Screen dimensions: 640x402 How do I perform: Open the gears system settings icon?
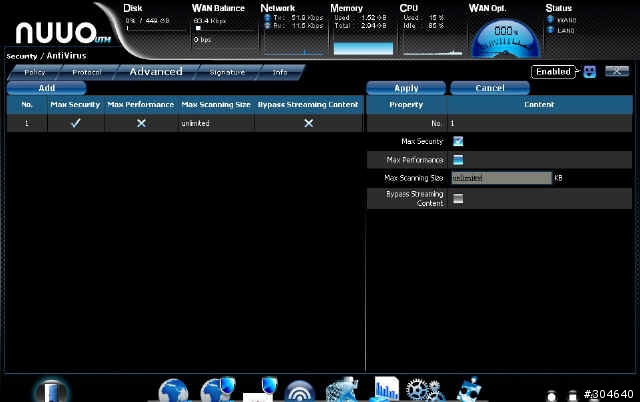pyautogui.click(x=425, y=390)
